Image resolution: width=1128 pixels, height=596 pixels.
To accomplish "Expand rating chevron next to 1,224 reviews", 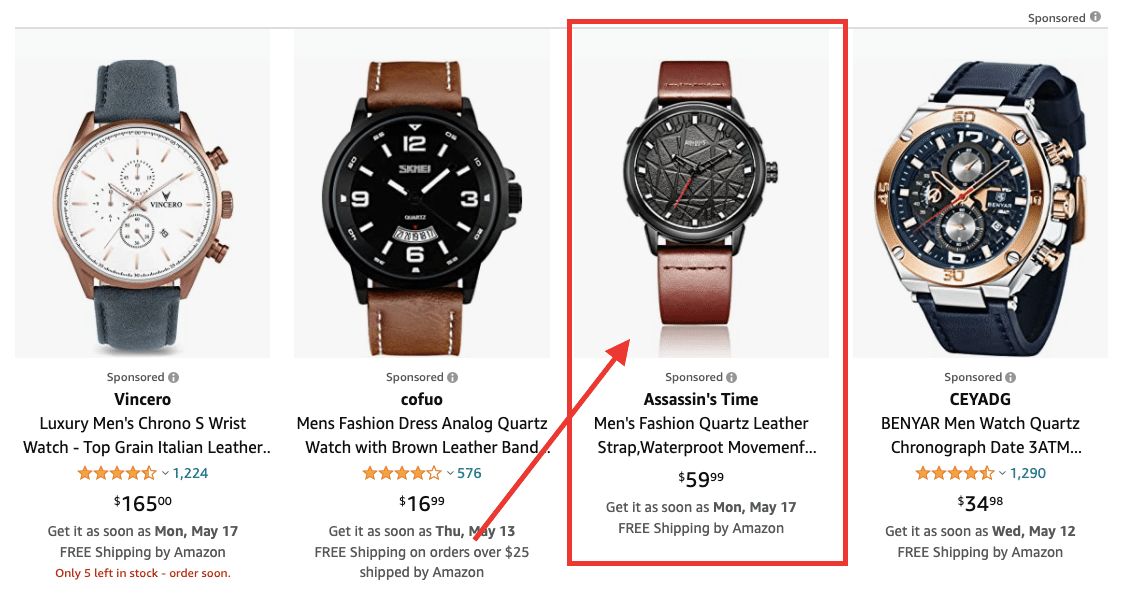I will pos(165,474).
